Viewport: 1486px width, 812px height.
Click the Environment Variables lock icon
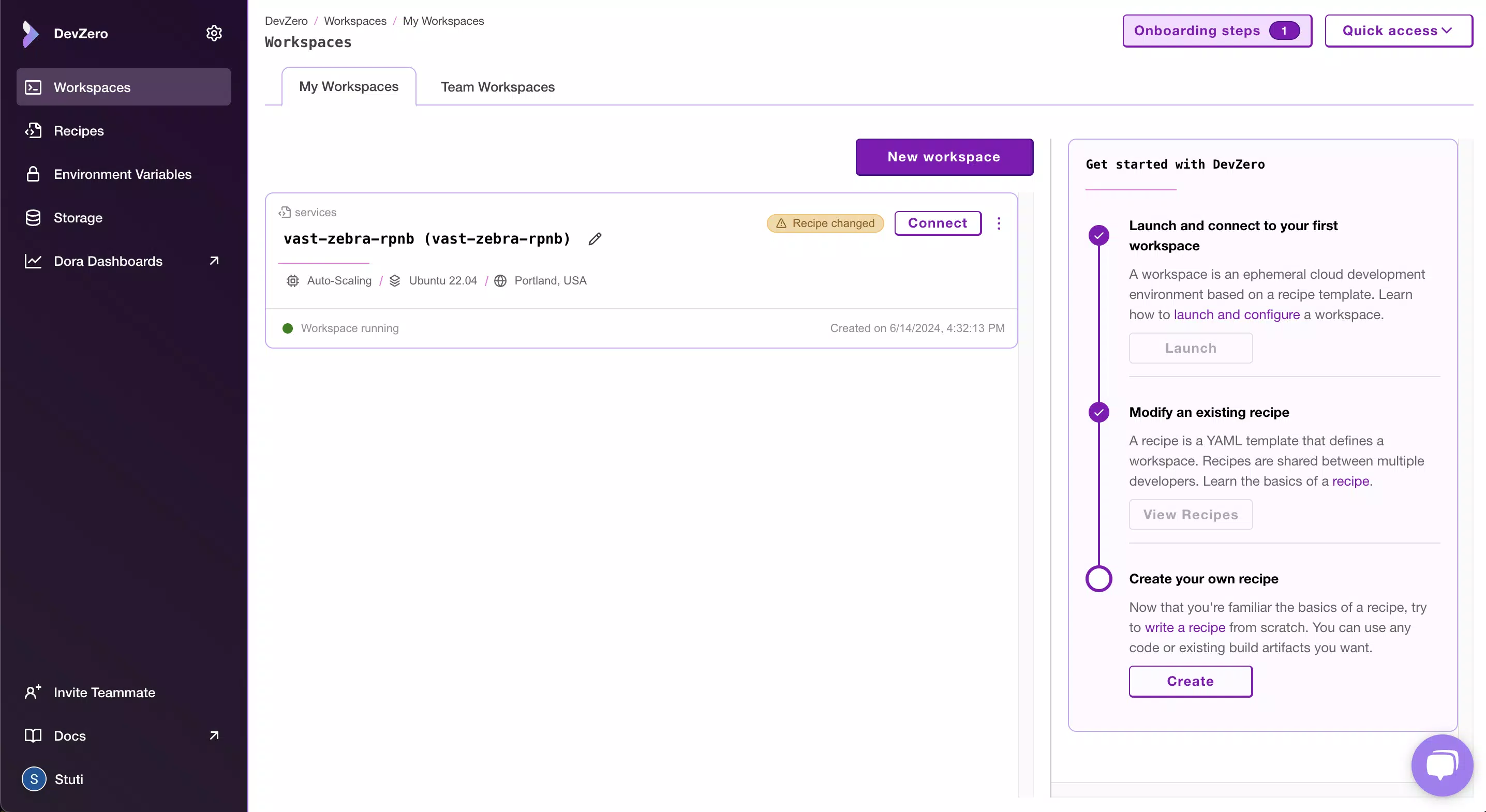34,174
